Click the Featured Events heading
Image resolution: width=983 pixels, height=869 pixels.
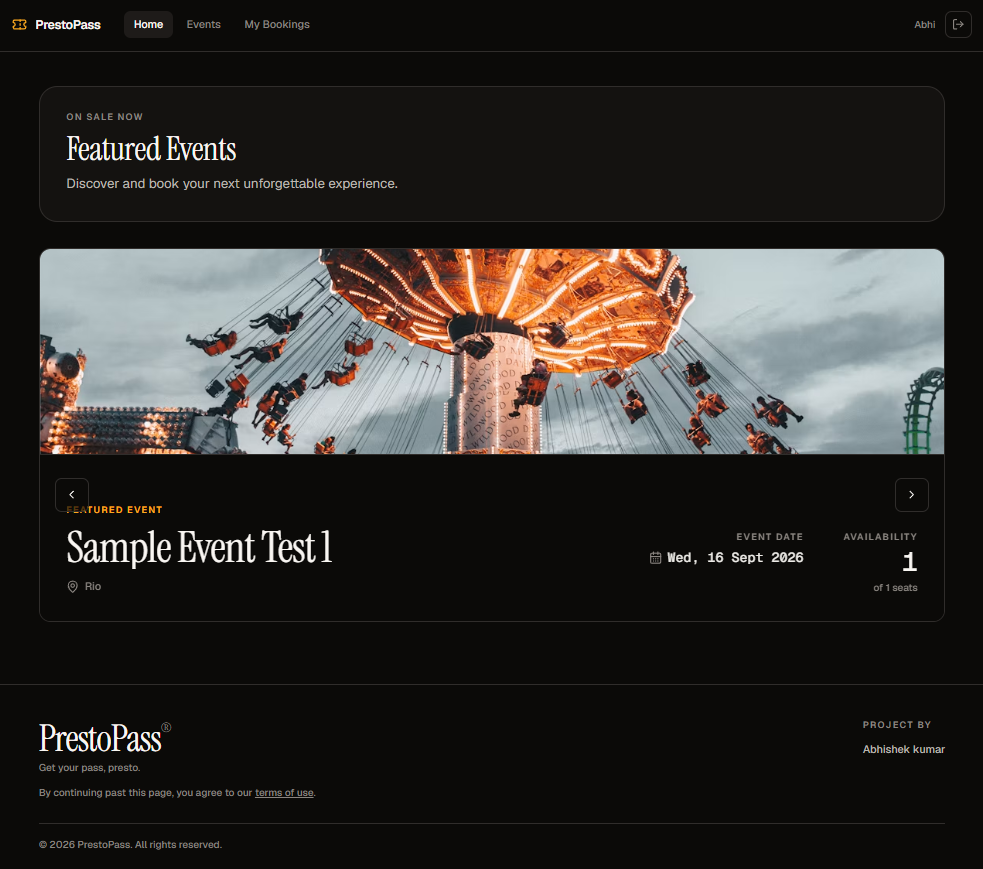click(151, 149)
